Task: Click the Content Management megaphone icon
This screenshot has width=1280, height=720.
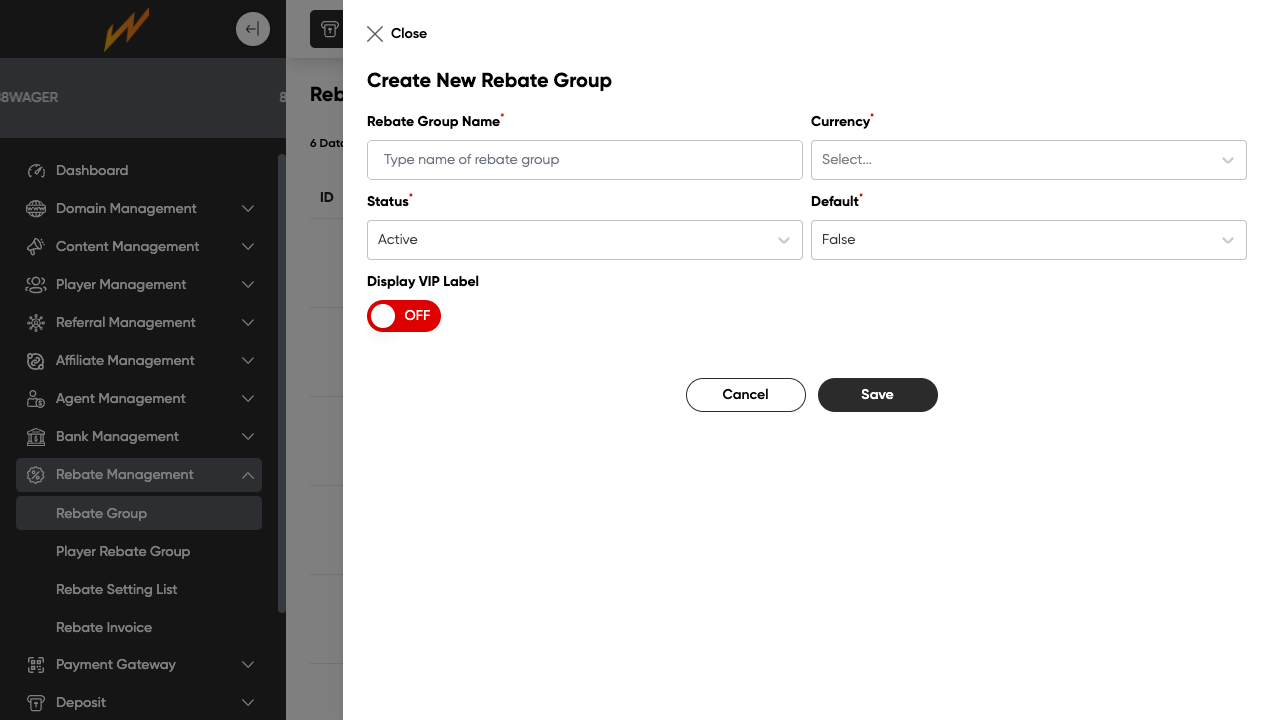Action: click(36, 247)
